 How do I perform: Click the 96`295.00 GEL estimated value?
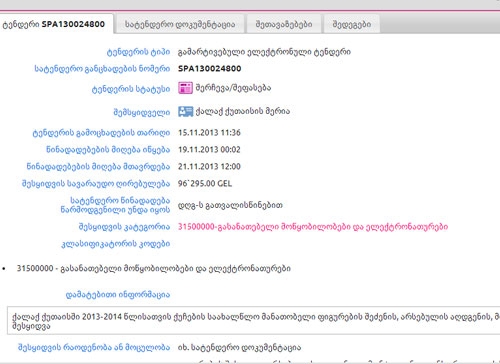205,184
